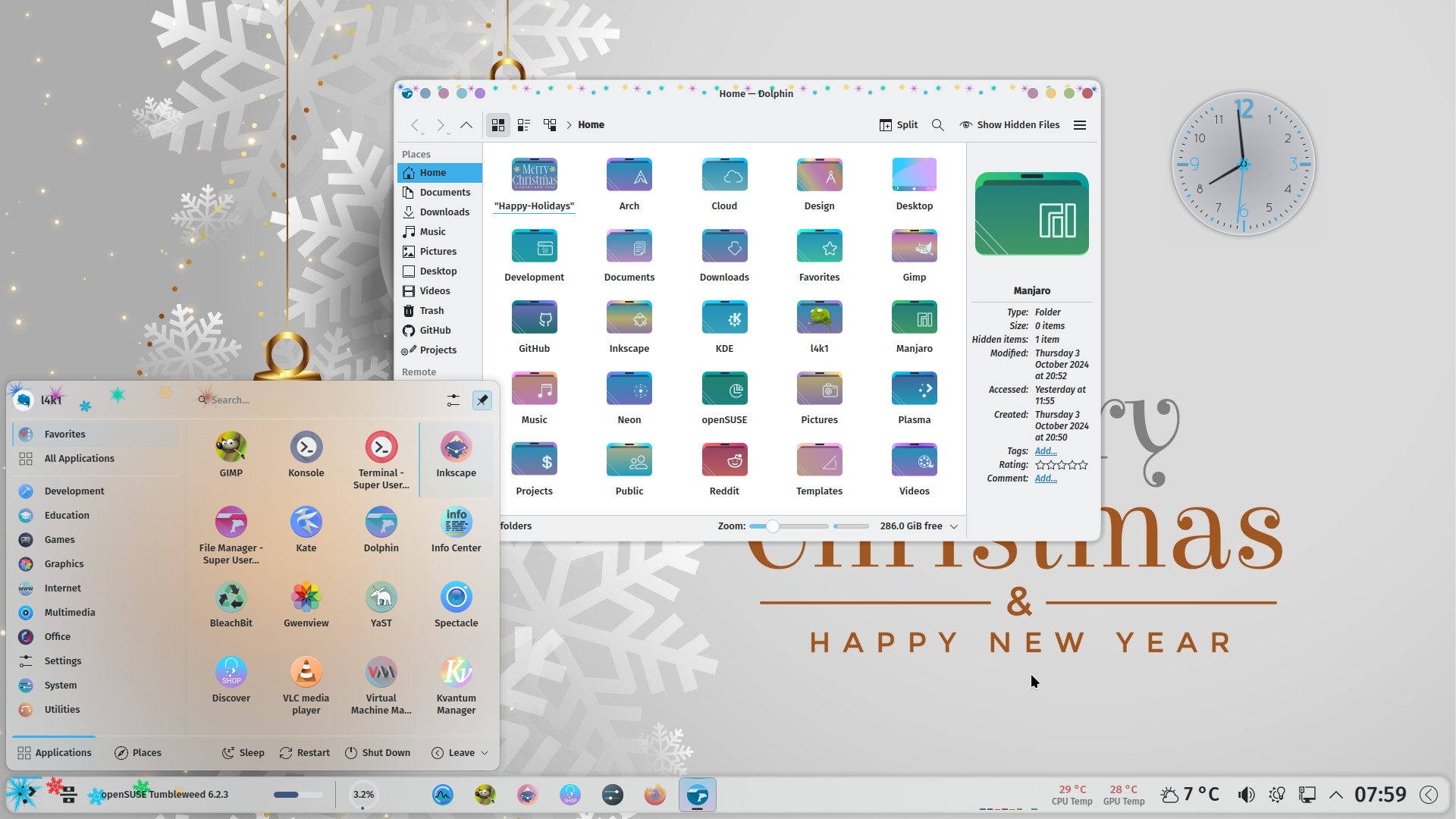Click the Shut Down button

(x=377, y=753)
